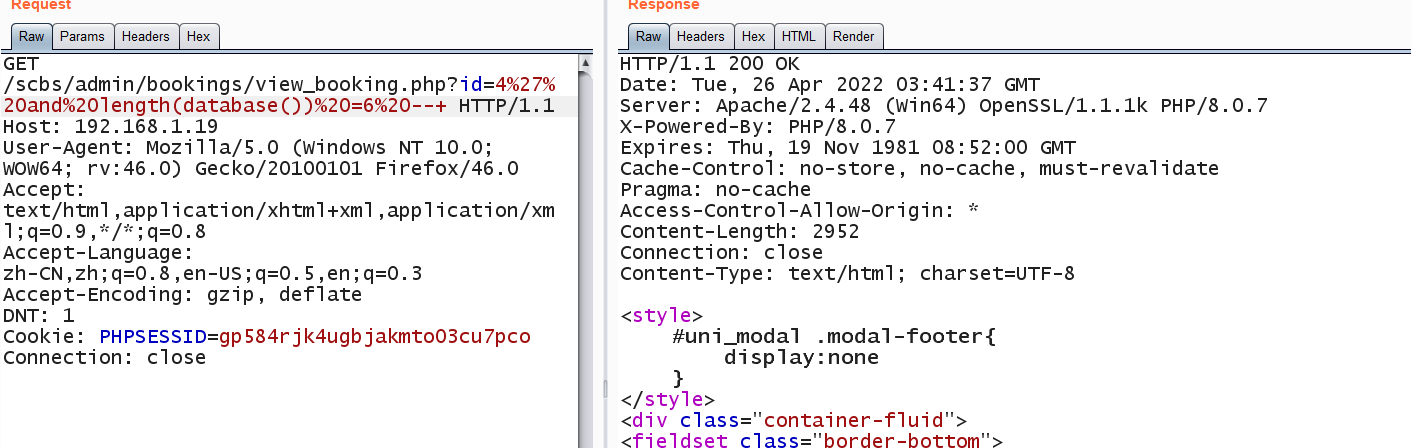Click the 'Content-Length: 2952' header

[740, 232]
